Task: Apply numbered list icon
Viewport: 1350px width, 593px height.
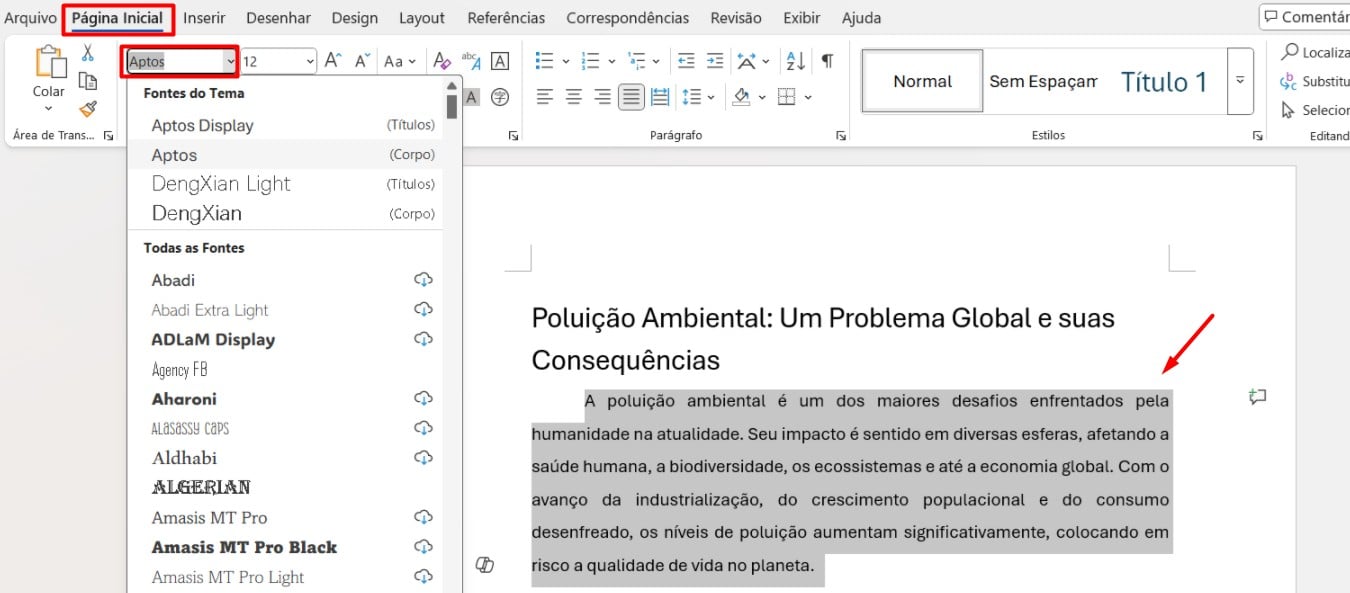Action: [x=591, y=61]
